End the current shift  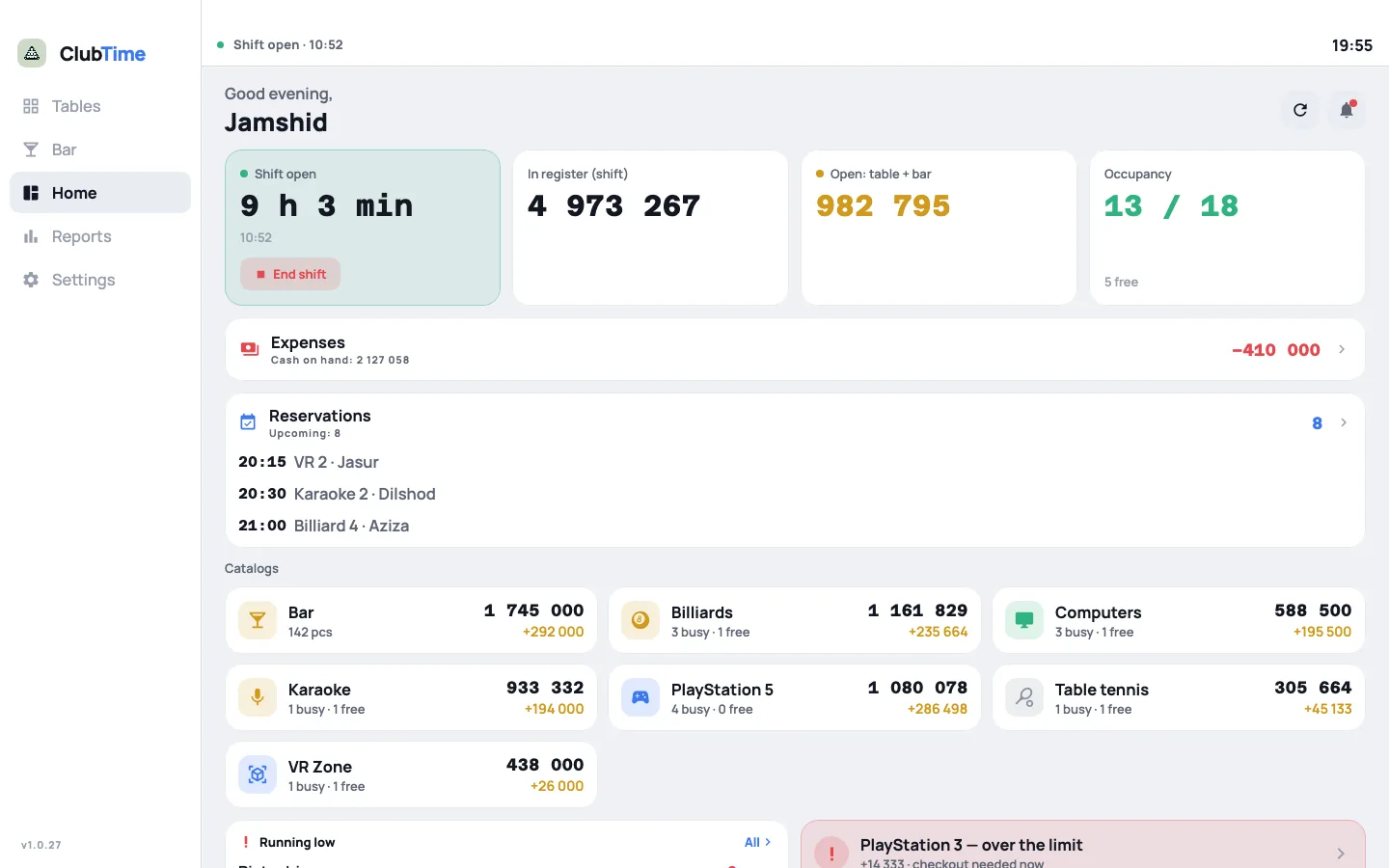(290, 274)
